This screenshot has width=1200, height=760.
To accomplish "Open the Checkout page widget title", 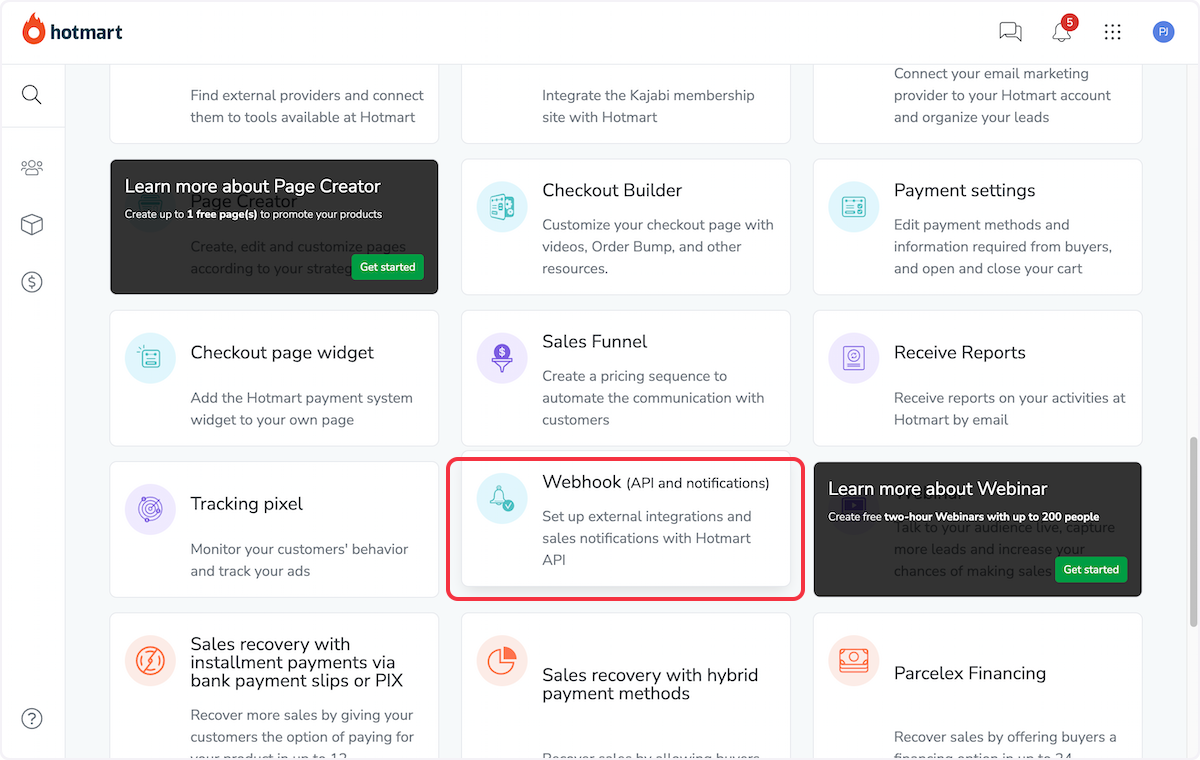I will [x=282, y=352].
